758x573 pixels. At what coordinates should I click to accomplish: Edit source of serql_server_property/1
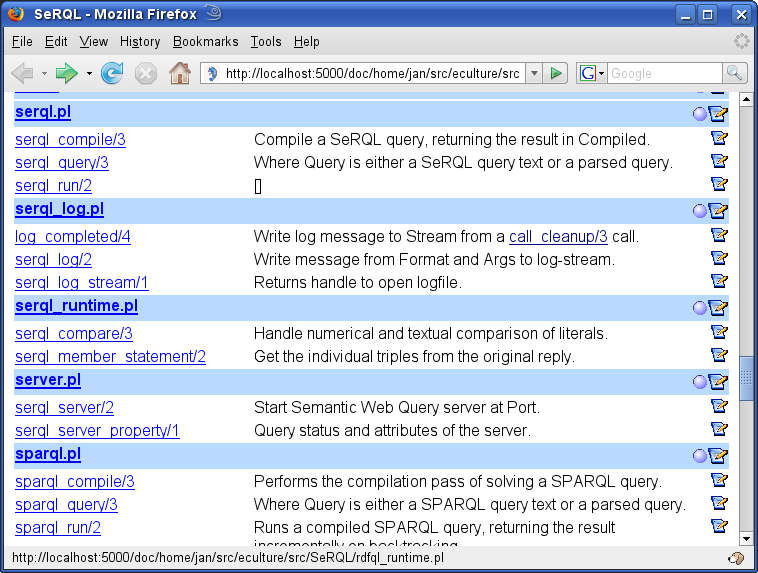coord(719,429)
